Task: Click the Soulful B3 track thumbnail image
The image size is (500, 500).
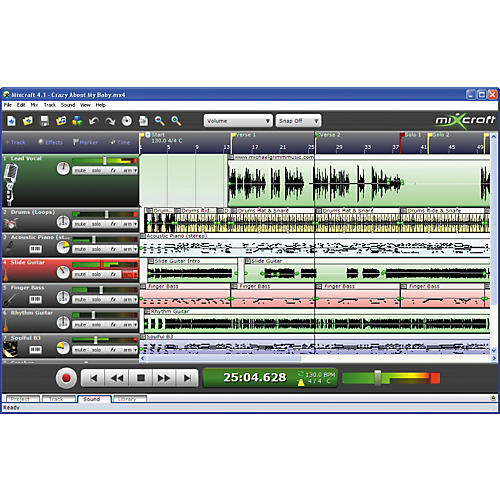Action: click(10, 349)
